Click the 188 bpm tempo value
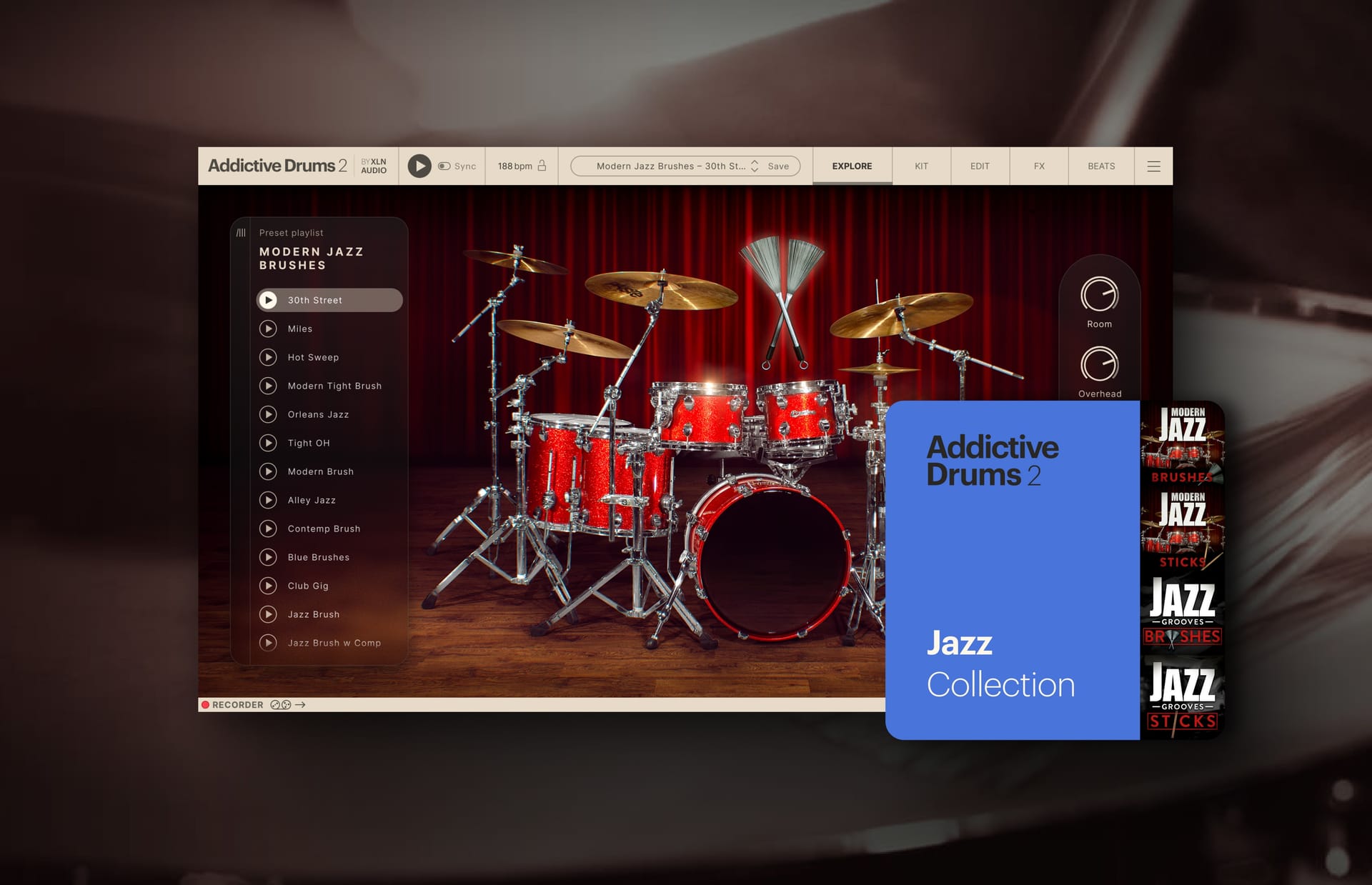Image resolution: width=1372 pixels, height=885 pixels. click(514, 166)
